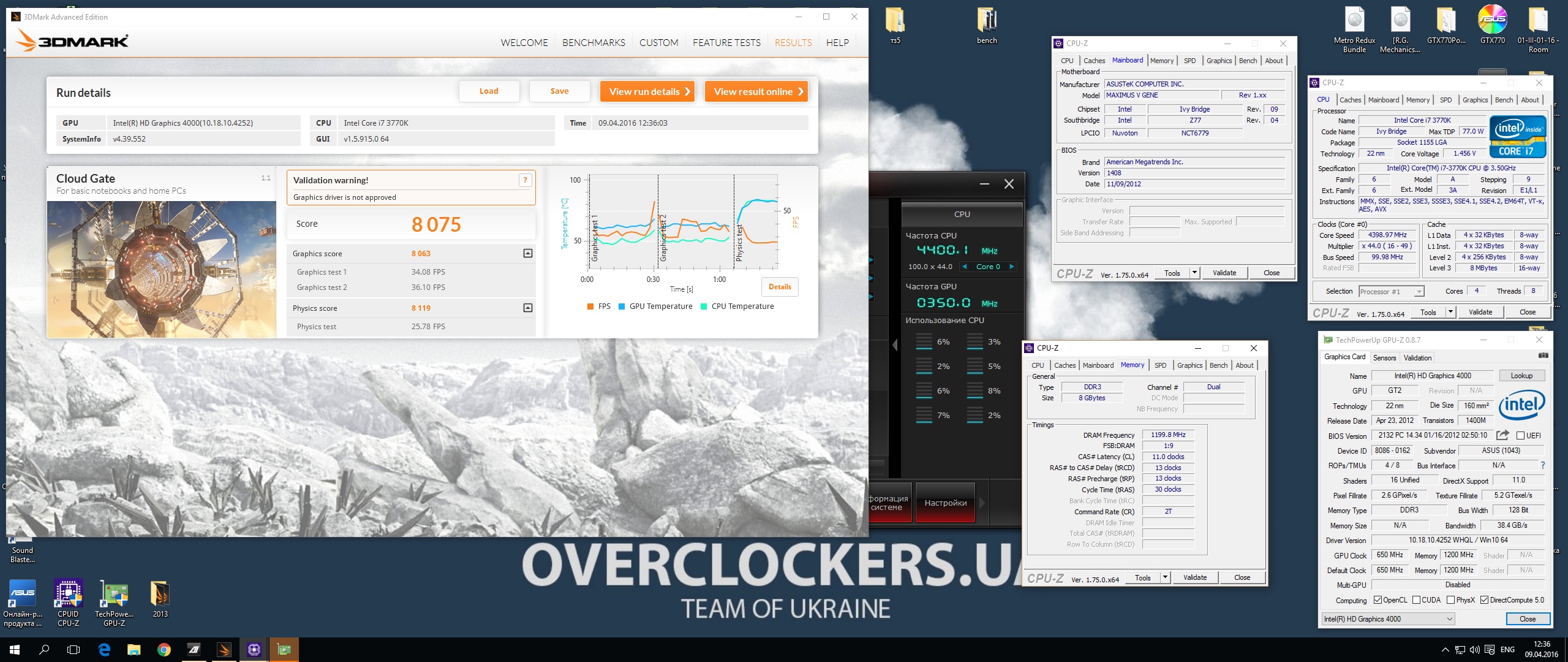The height and width of the screenshot is (662, 1568).
Task: Click the Cloud Gate thumbnail image
Action: point(162,269)
